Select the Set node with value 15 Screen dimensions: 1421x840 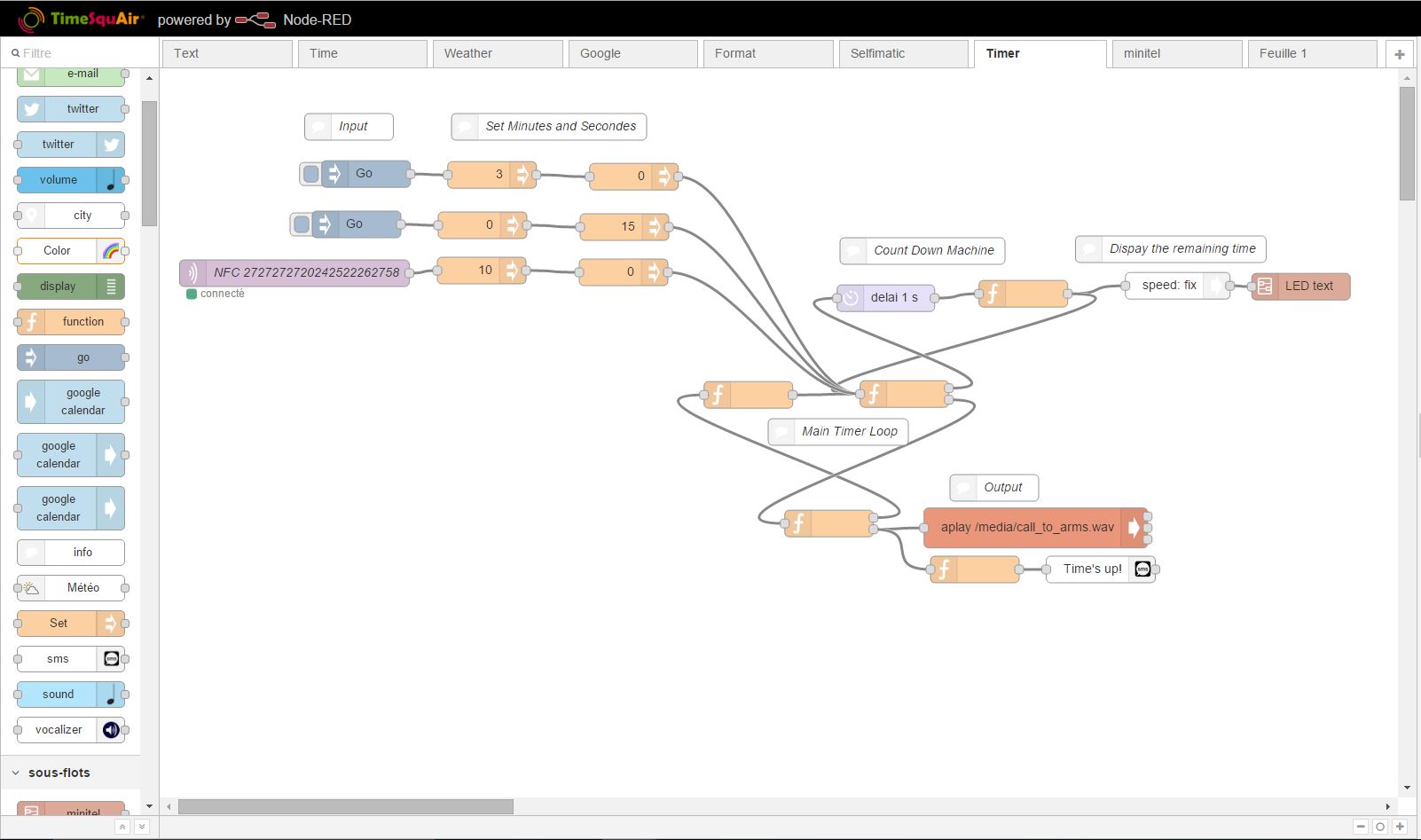(x=624, y=226)
